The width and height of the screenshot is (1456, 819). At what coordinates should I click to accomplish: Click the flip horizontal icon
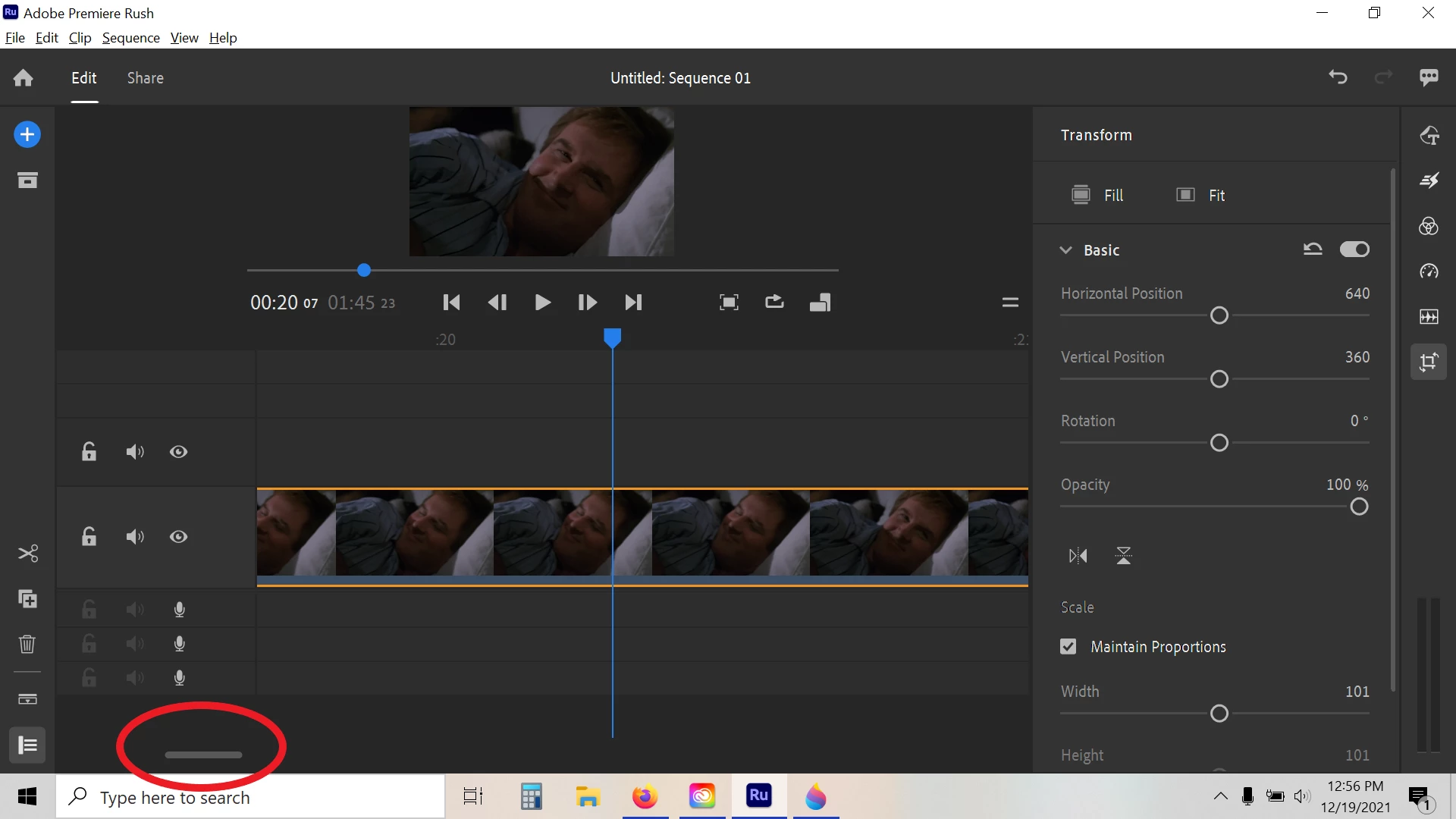(1078, 556)
